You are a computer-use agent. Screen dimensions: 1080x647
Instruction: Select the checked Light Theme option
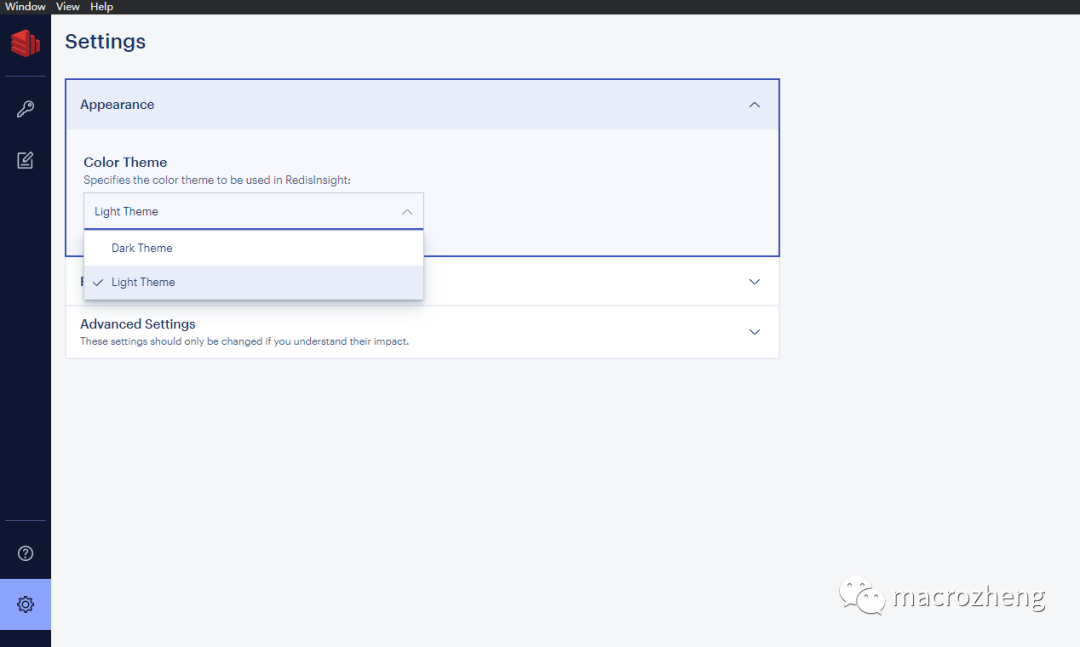click(253, 283)
